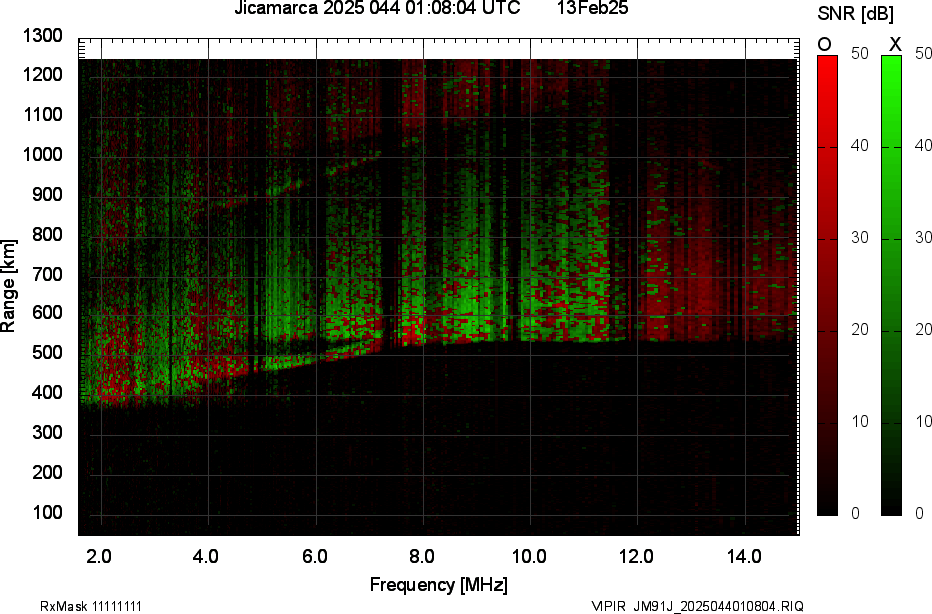Click the 700 range axis tick label

tap(46, 274)
